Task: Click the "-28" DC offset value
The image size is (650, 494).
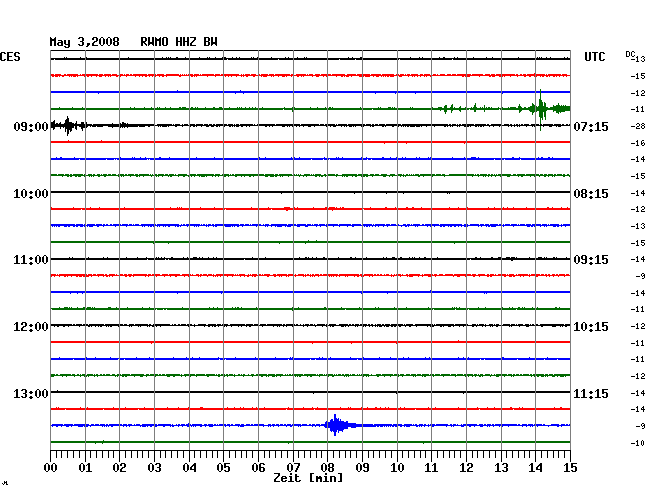Action: click(638, 126)
